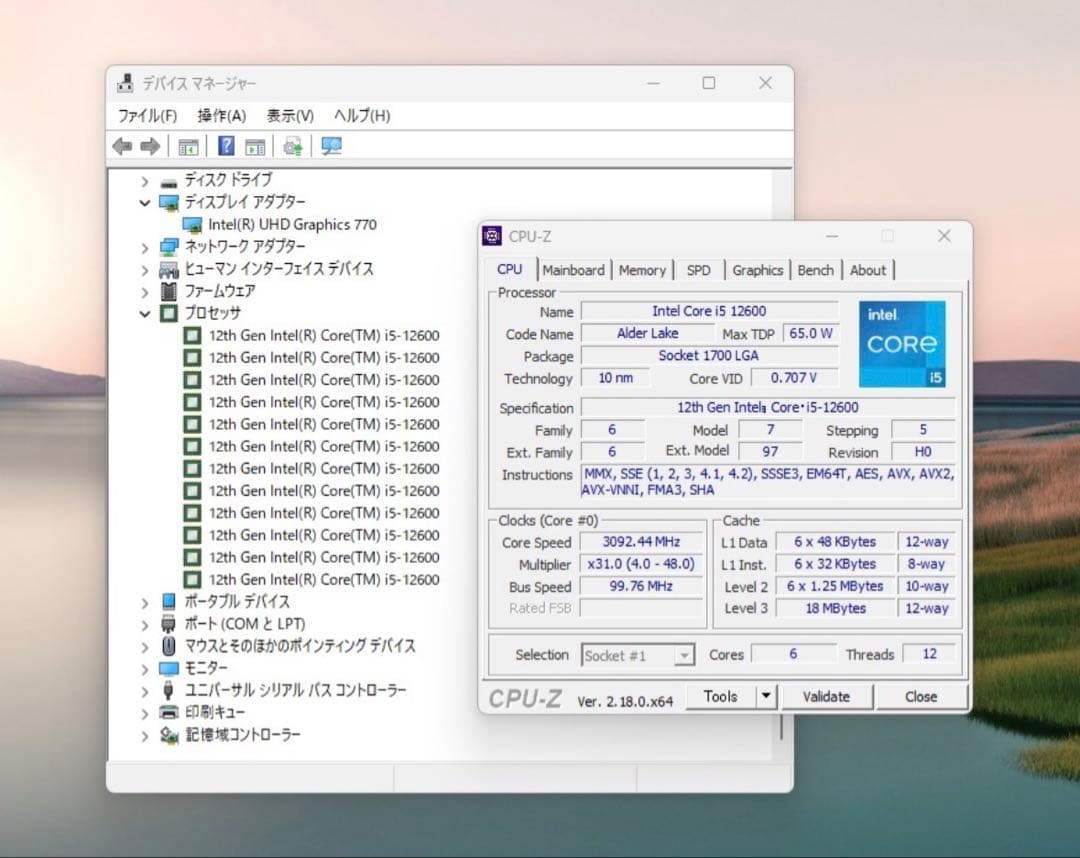Viewport: 1080px width, 858px height.
Task: Switch to the Graphics tab
Action: tap(758, 270)
